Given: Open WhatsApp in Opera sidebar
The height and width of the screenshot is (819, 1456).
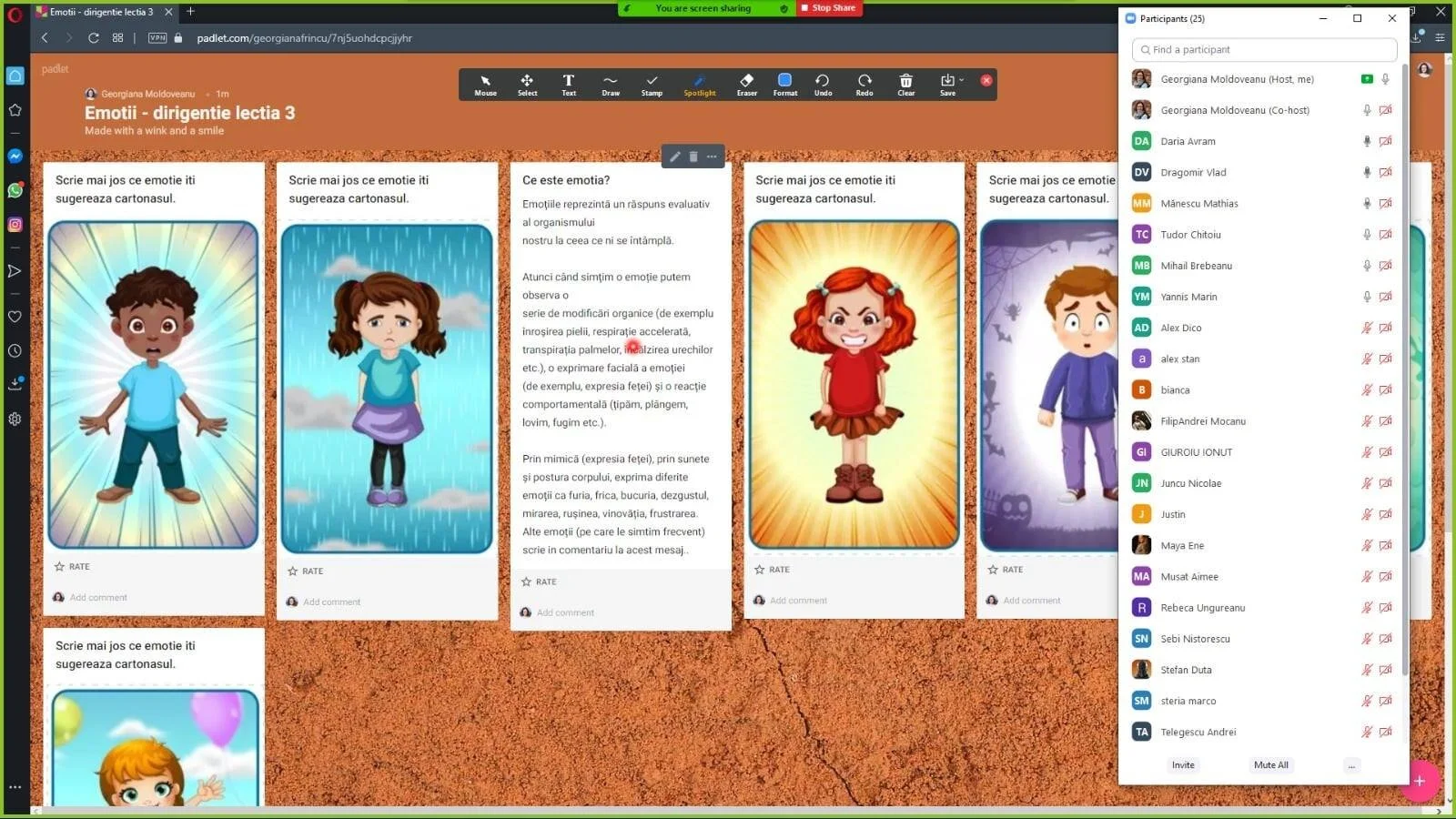Looking at the screenshot, I should (x=15, y=190).
